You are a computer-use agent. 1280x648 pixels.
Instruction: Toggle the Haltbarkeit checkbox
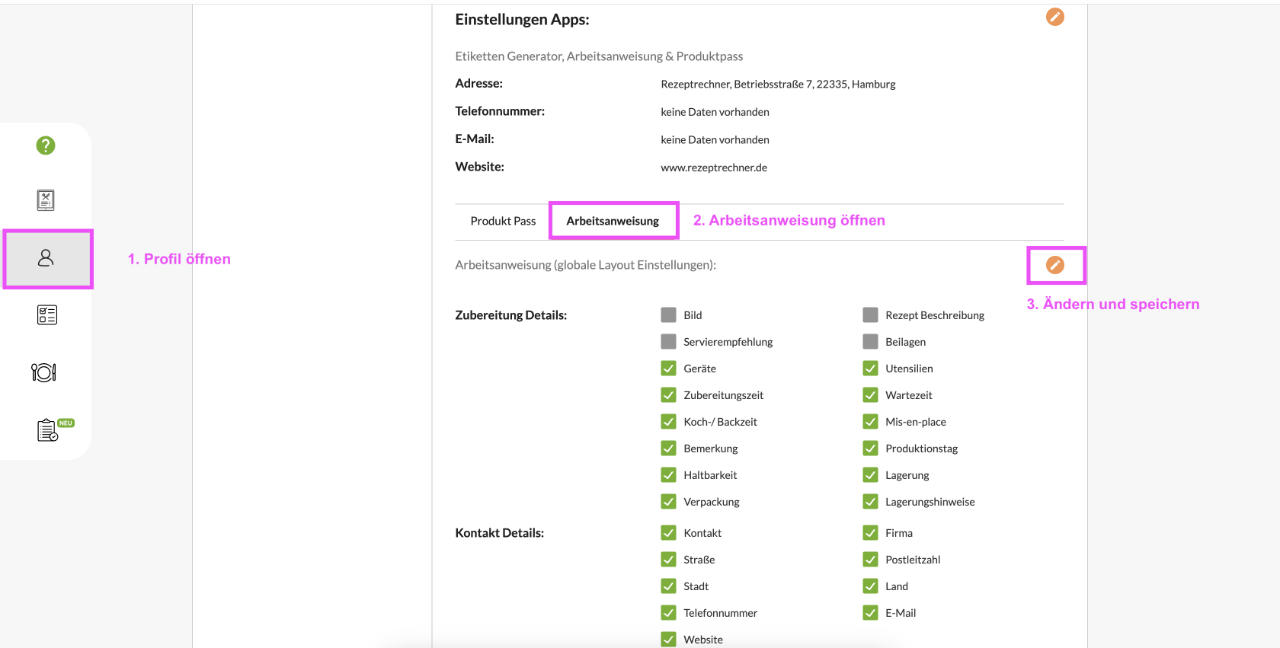(669, 475)
